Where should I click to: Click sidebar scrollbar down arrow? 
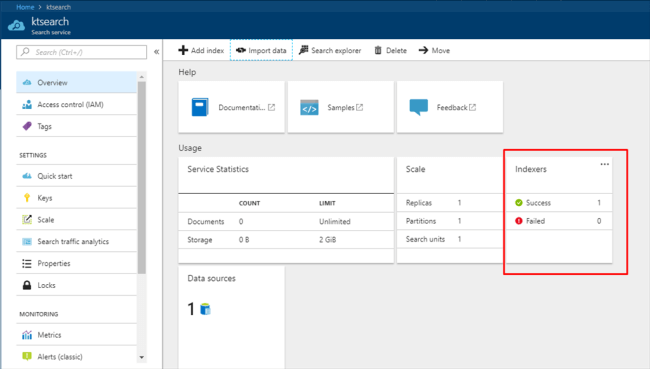[142, 357]
